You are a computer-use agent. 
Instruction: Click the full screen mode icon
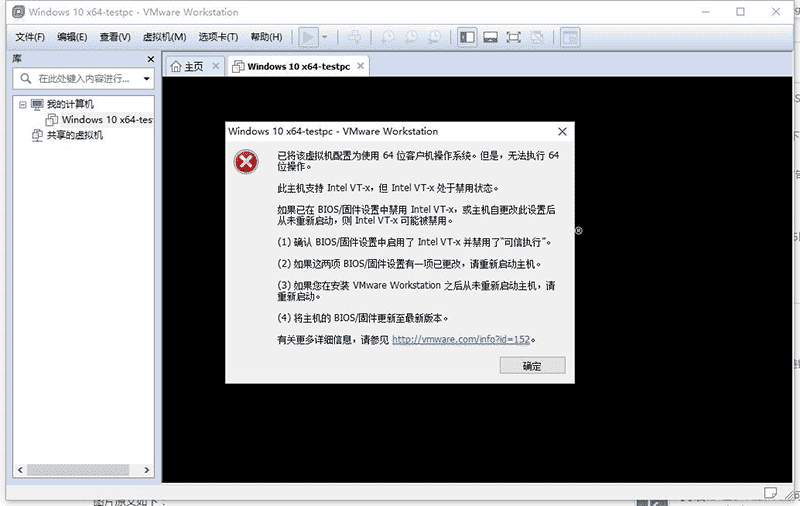[514, 37]
